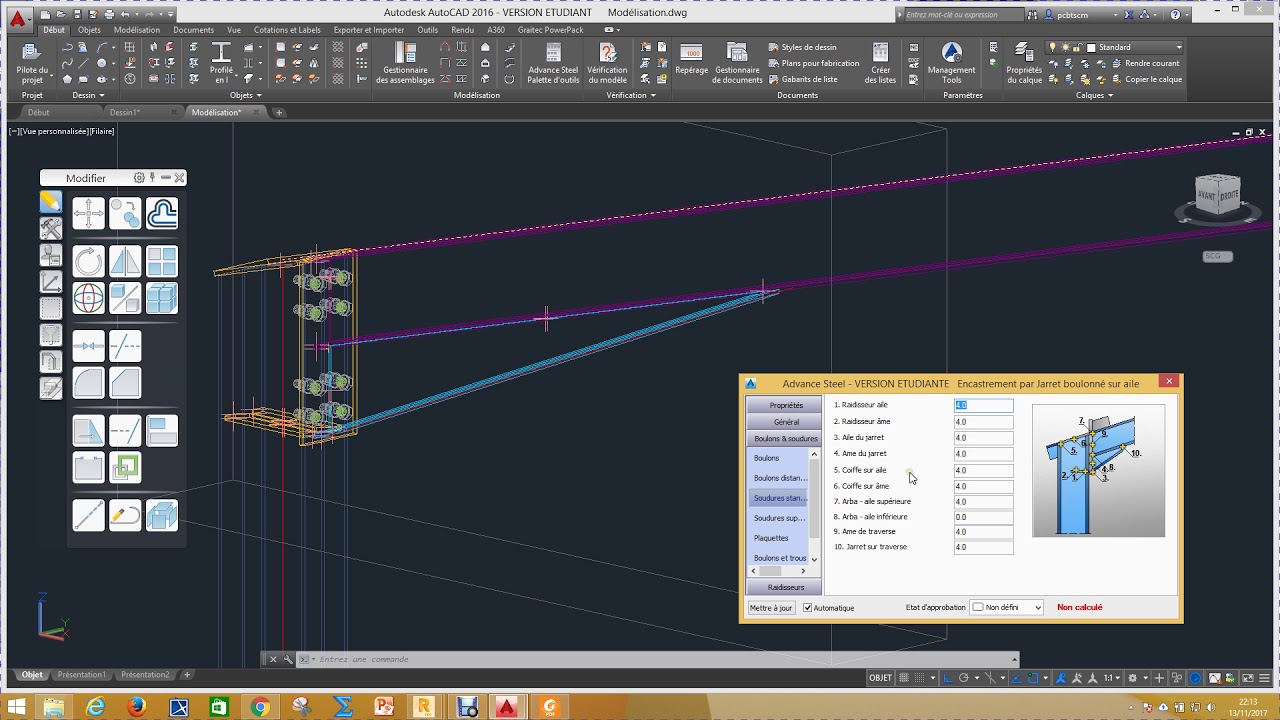
Task: Expand the Vérification panel
Action: 631,95
